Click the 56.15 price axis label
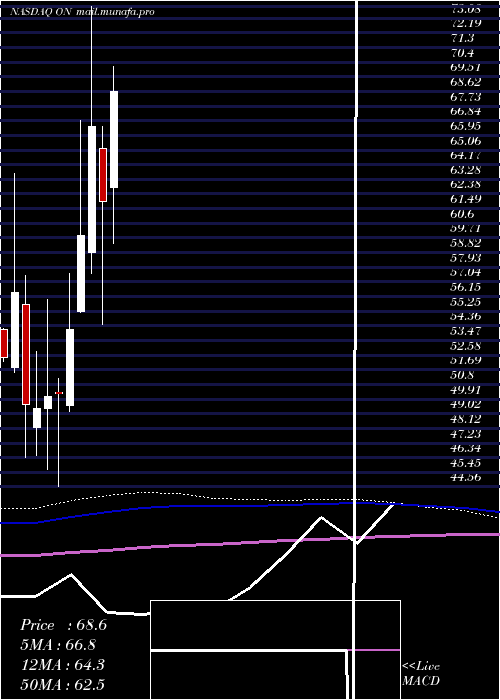The image size is (500, 700). point(465,287)
